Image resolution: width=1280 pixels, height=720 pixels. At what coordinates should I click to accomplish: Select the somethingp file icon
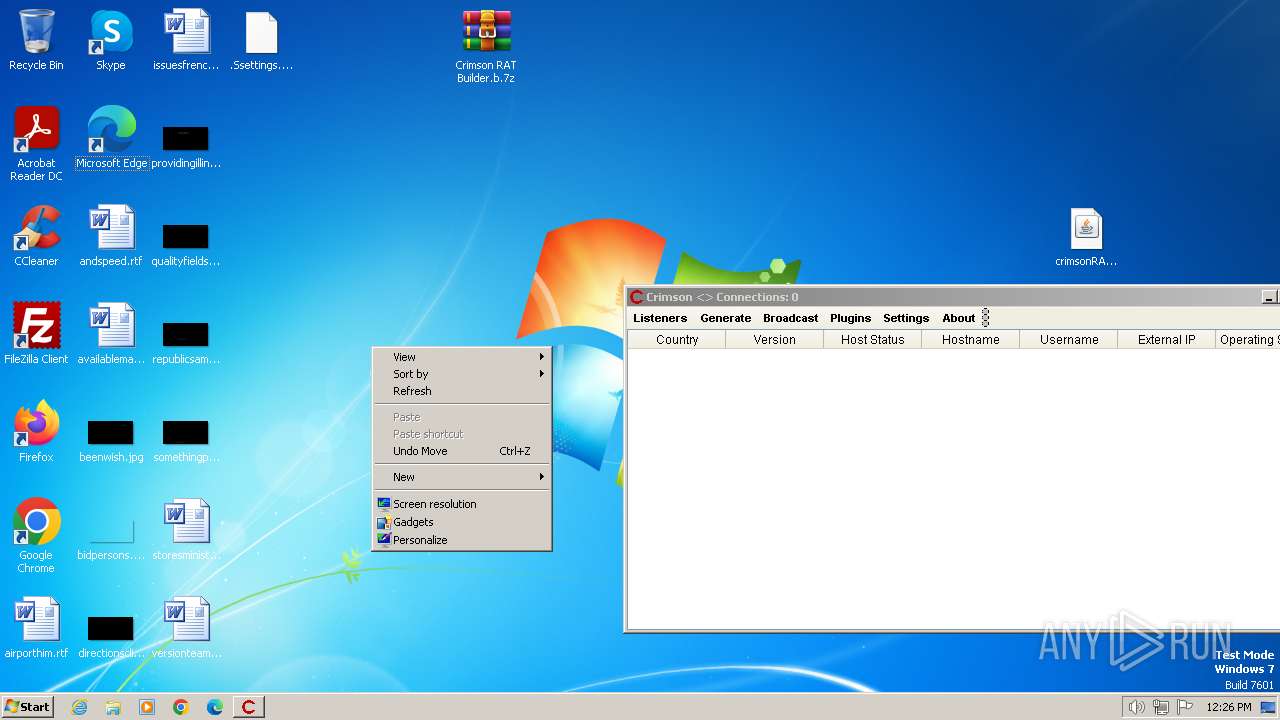(186, 440)
